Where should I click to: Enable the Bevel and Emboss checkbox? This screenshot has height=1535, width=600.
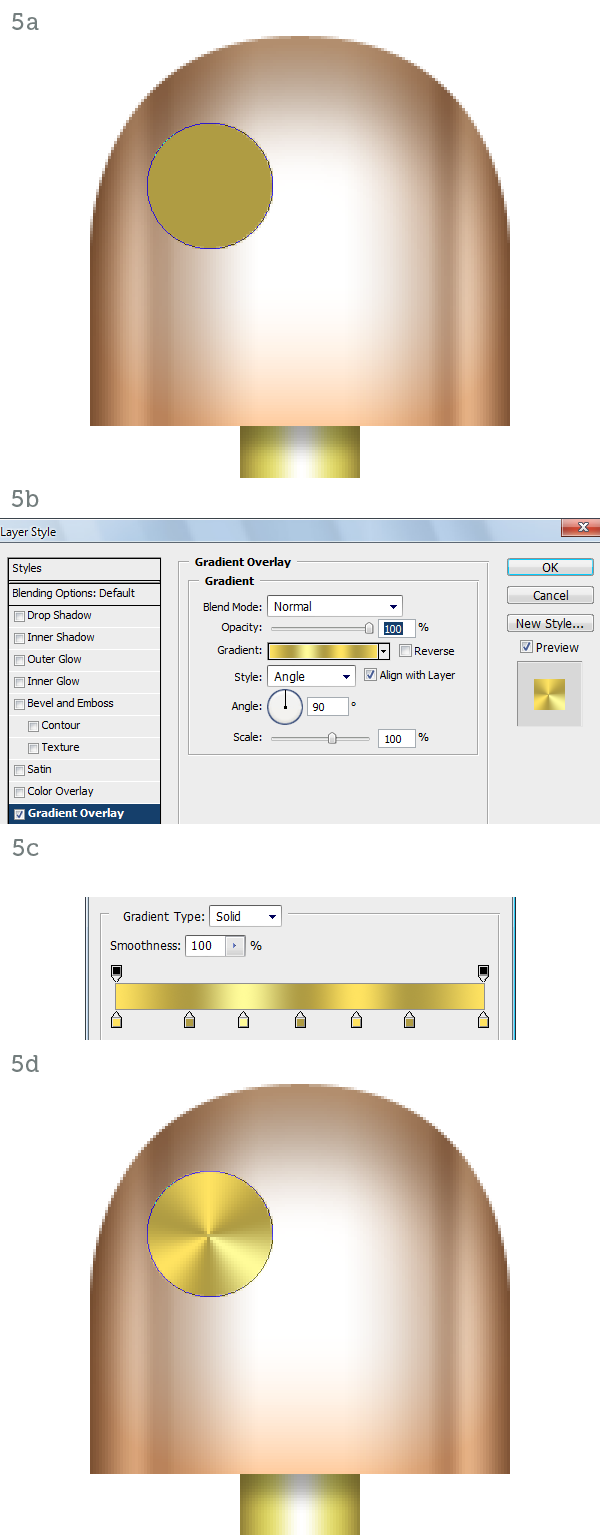click(19, 704)
